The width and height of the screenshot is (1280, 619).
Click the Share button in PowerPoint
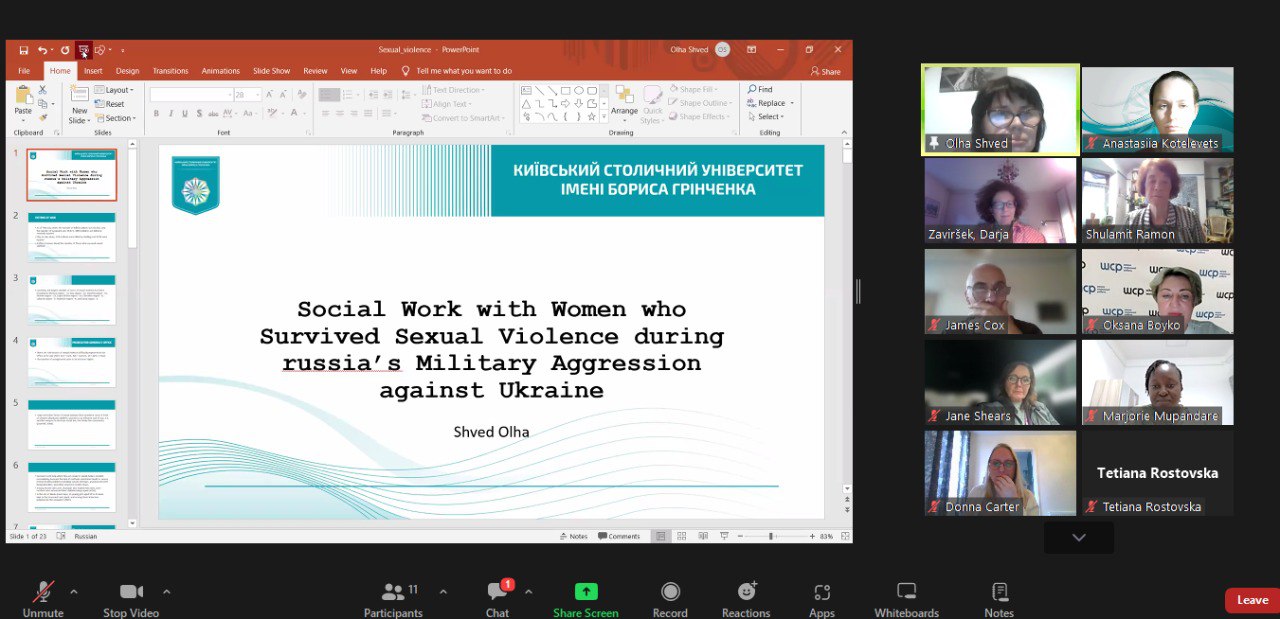[x=826, y=71]
